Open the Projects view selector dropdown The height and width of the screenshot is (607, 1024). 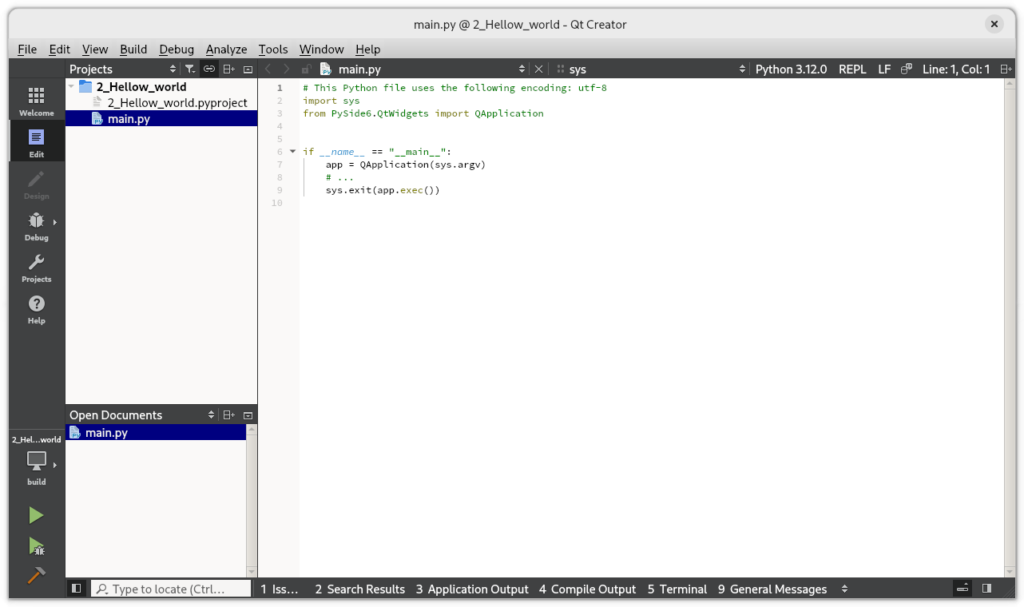172,69
